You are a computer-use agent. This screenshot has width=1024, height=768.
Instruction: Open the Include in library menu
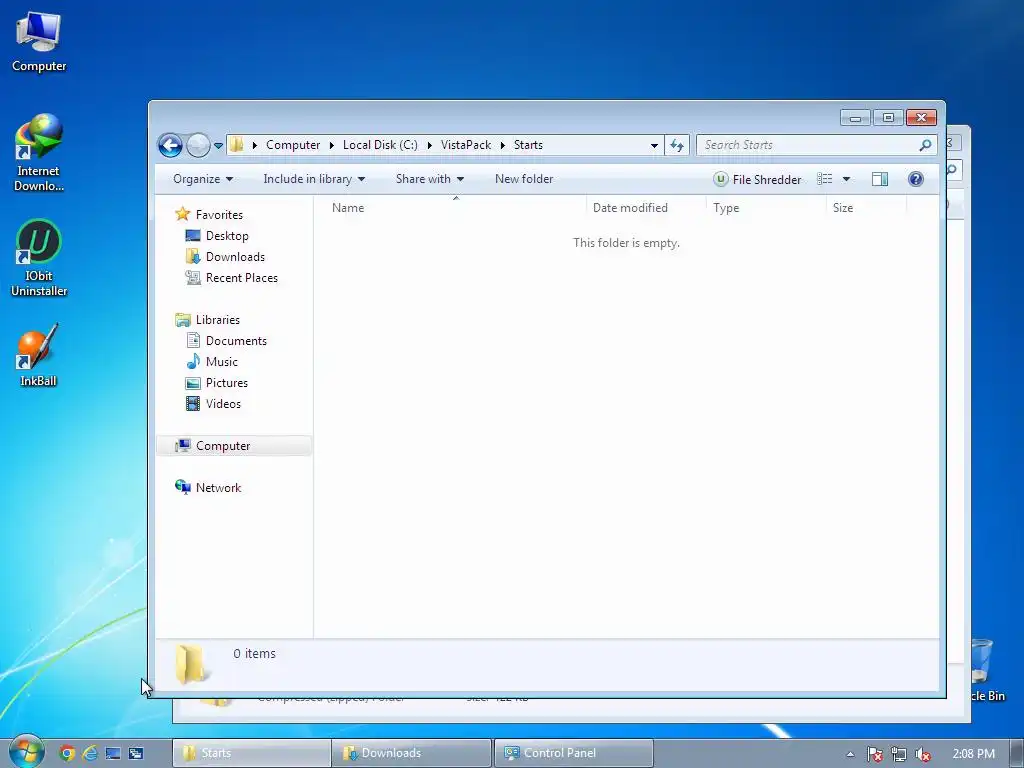point(314,179)
